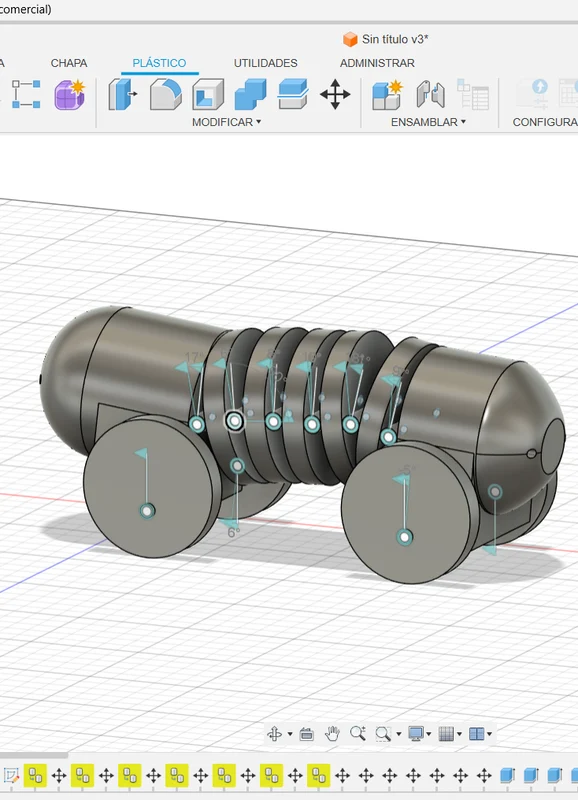Select the first move feature in timeline
This screenshot has height=800, width=578.
[x=59, y=776]
